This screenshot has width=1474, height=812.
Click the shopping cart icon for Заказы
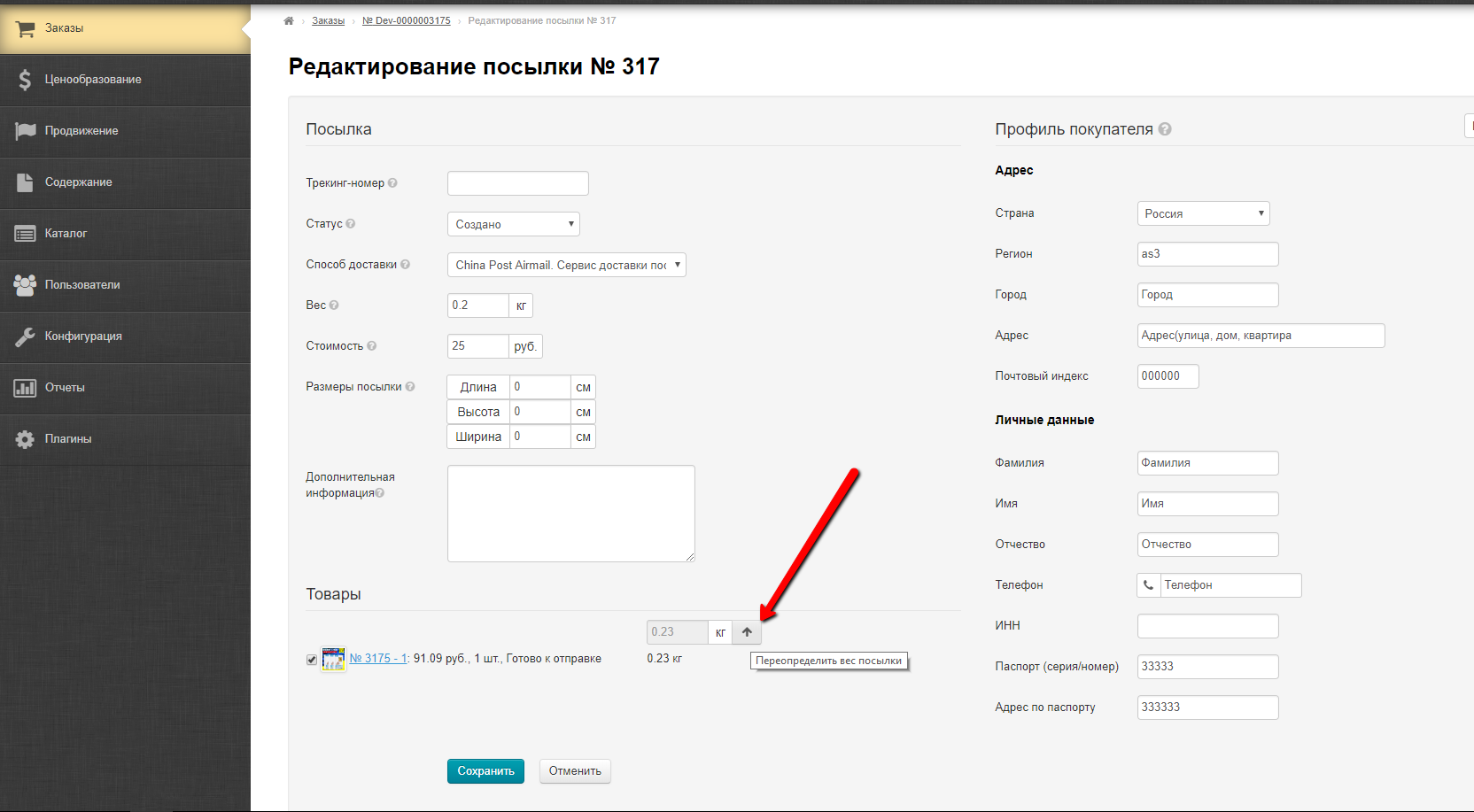[x=25, y=28]
